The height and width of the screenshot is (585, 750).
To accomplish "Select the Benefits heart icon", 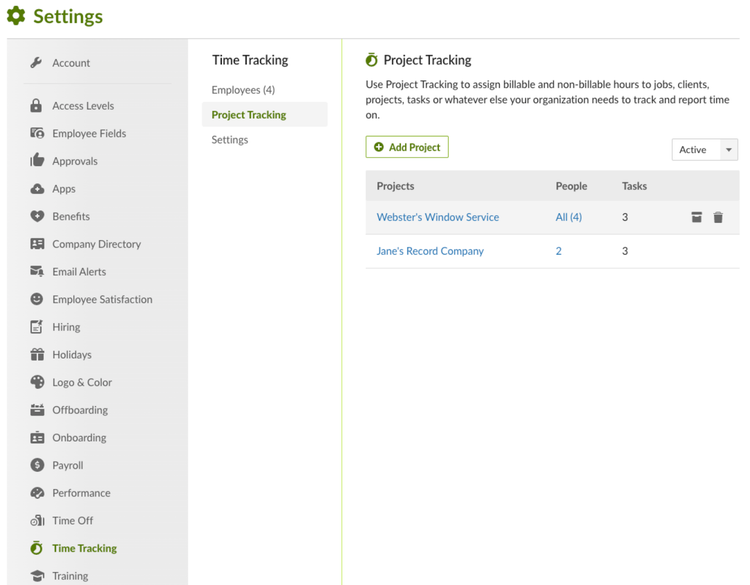I will (37, 216).
